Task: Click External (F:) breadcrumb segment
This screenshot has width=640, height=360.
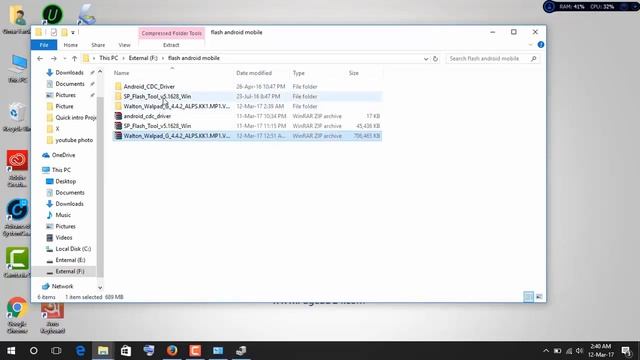Action: click(x=143, y=58)
